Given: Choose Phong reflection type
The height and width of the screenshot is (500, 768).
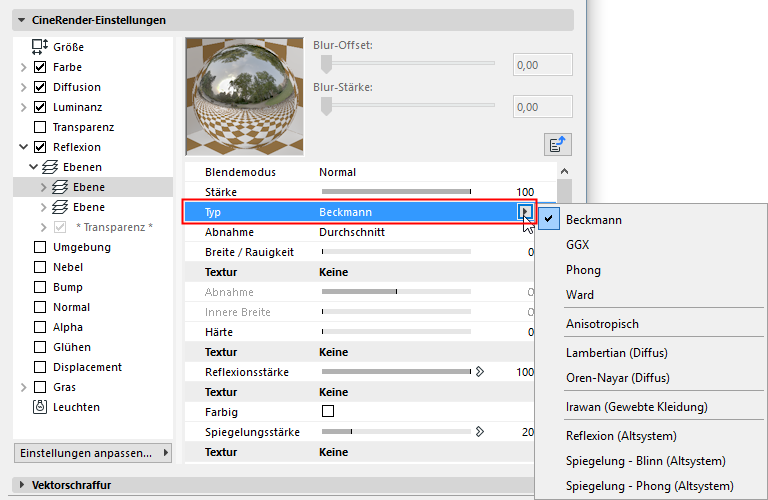Looking at the screenshot, I should point(583,270).
